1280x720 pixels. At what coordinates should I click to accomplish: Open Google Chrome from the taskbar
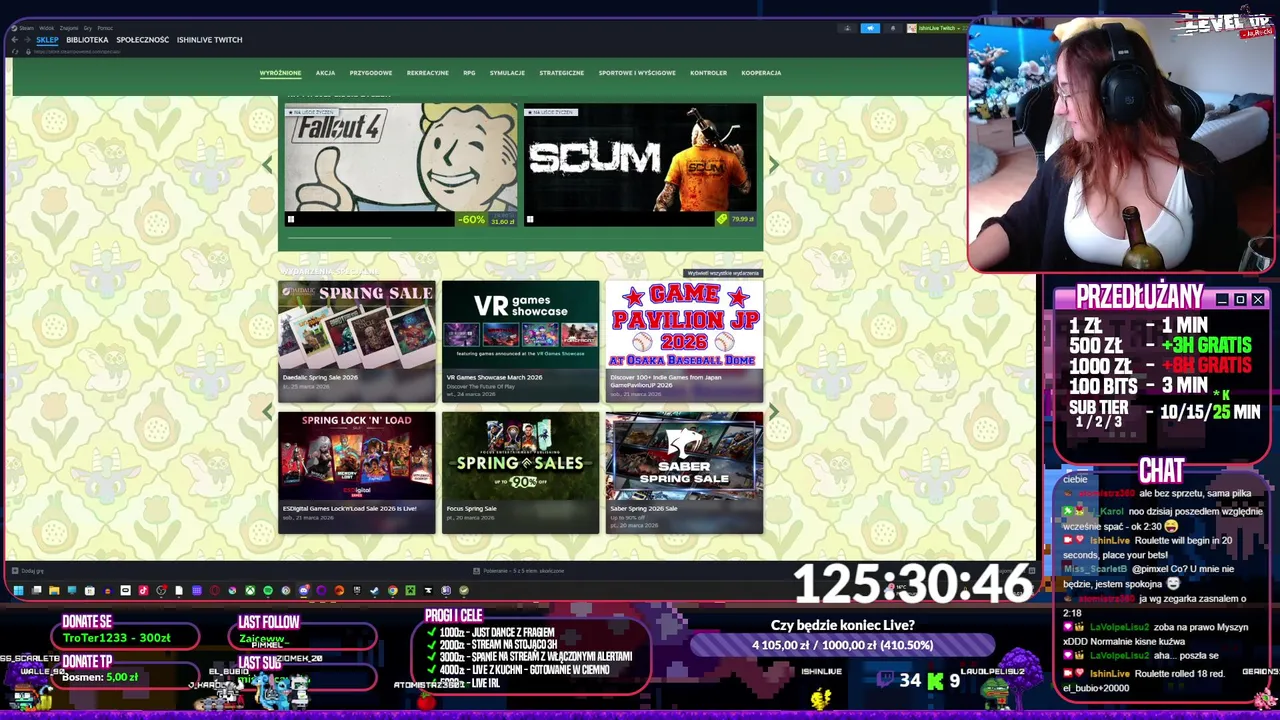393,590
